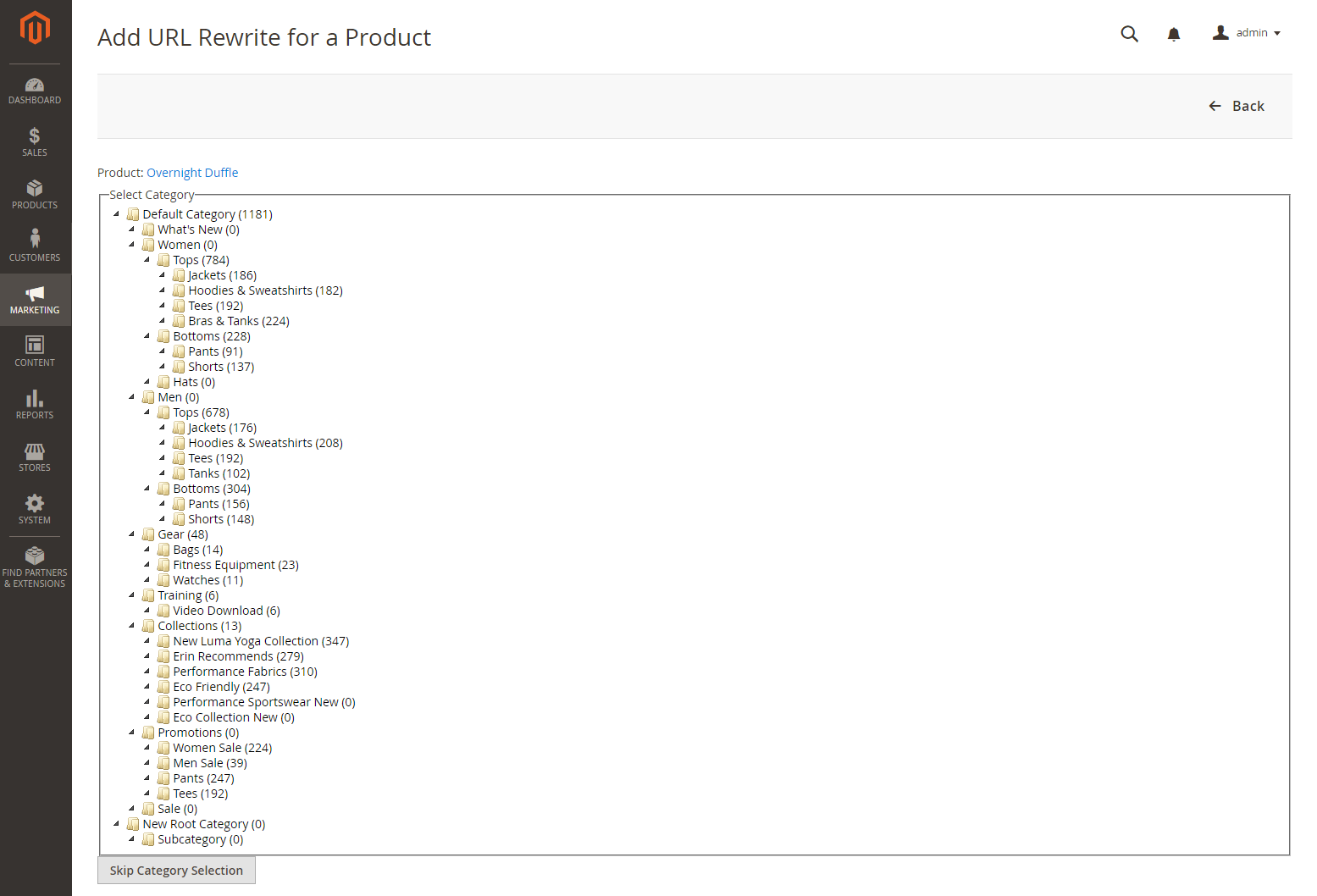Select New Luma Yoga Collection (347)
Viewport: 1317px width, 896px height.
point(261,641)
